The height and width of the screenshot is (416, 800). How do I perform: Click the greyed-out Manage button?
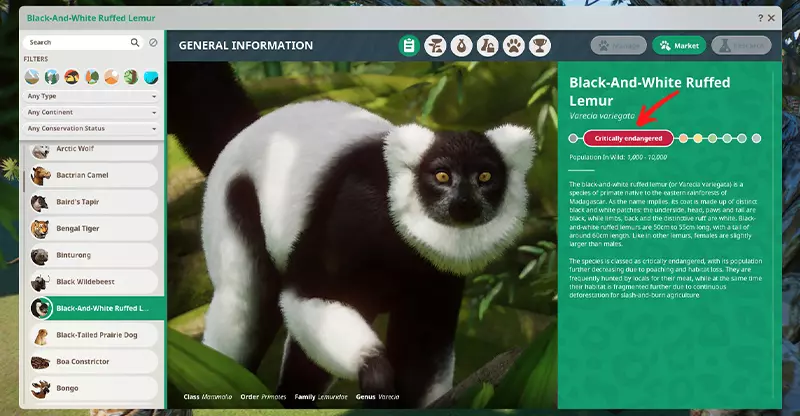click(618, 45)
